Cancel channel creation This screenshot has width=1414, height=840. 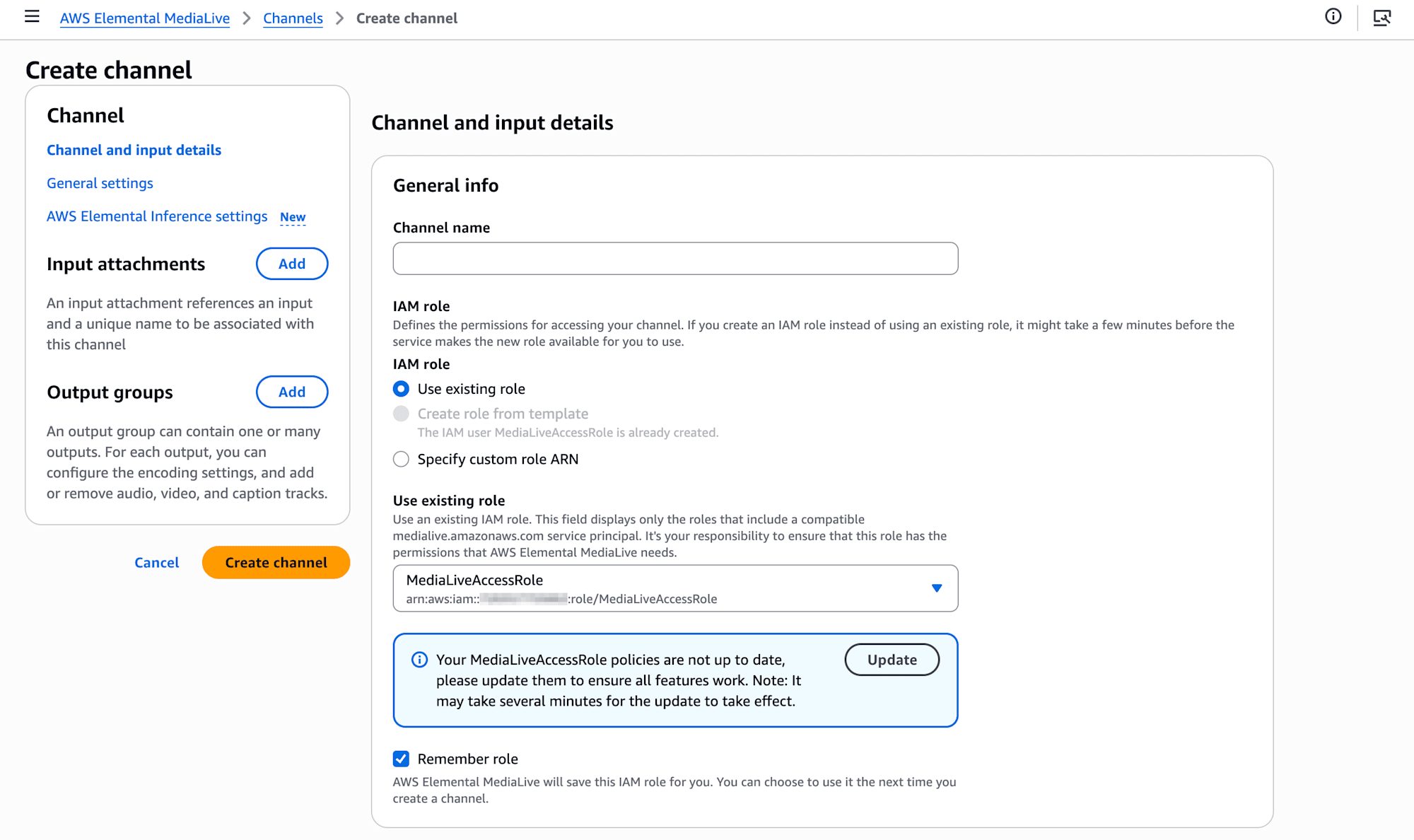point(157,563)
